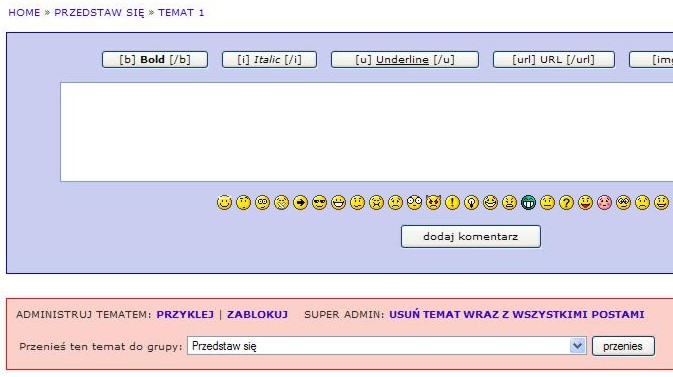Open the 'Przedstaw się' group dropdown
Viewport: 673px width, 377px height.
(386, 346)
